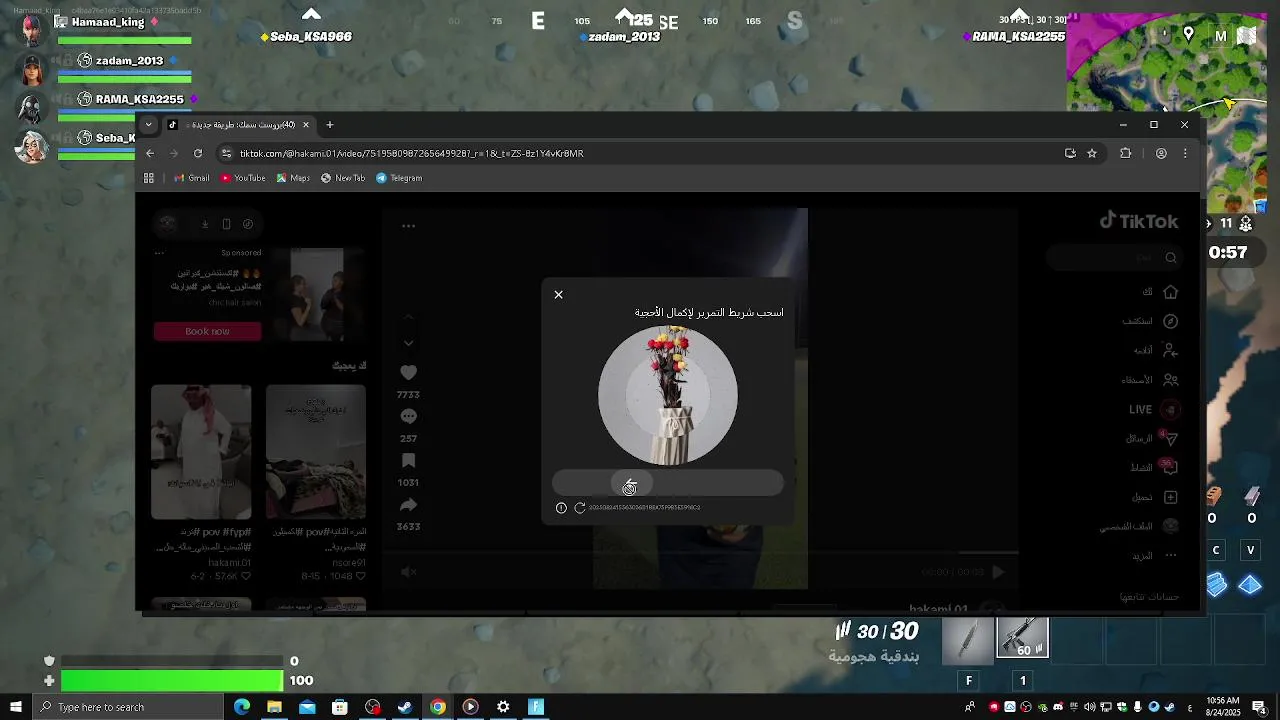Share the video with arrow icon
The image size is (1280, 720).
[408, 505]
